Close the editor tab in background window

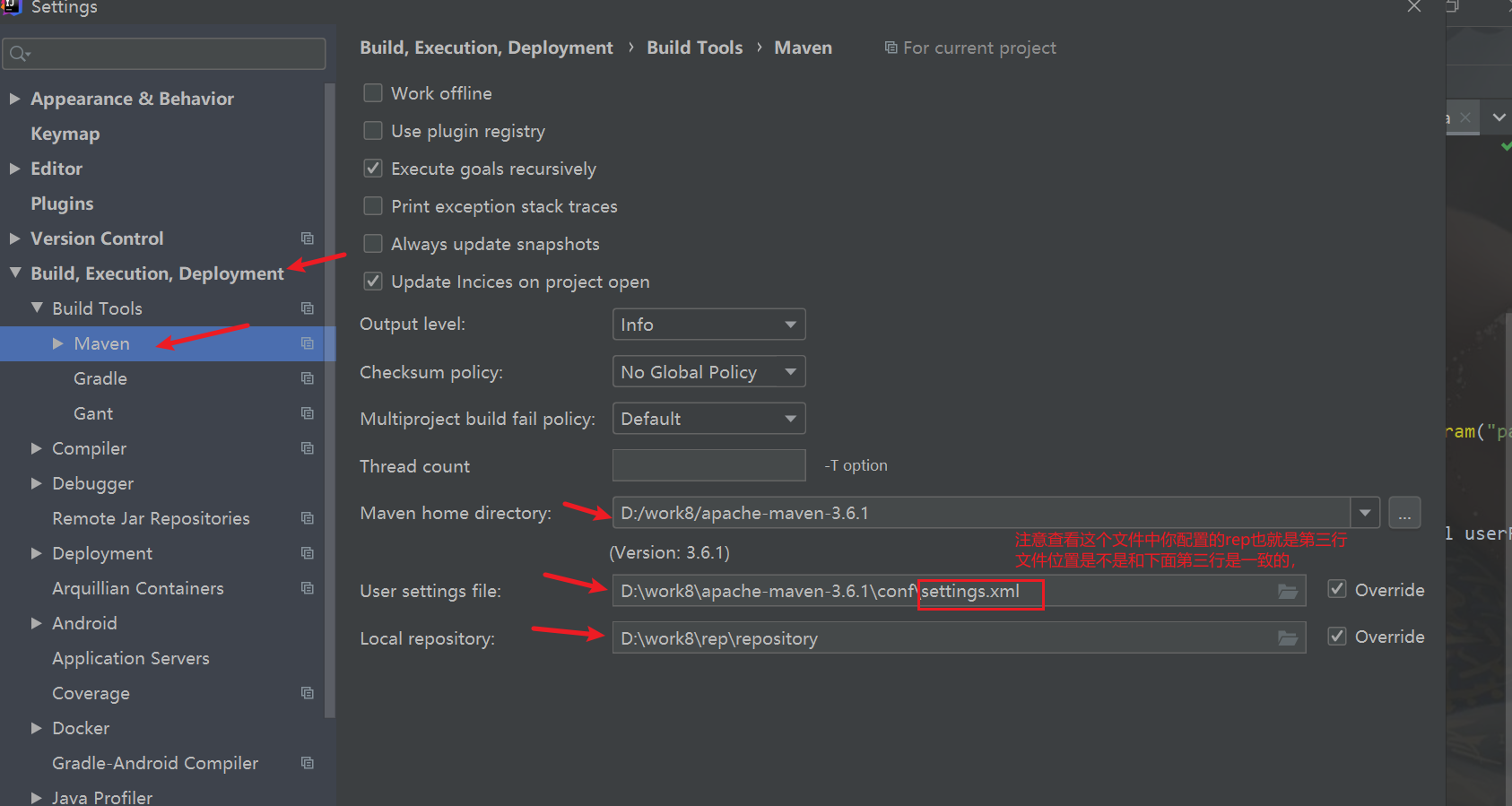pyautogui.click(x=1464, y=117)
